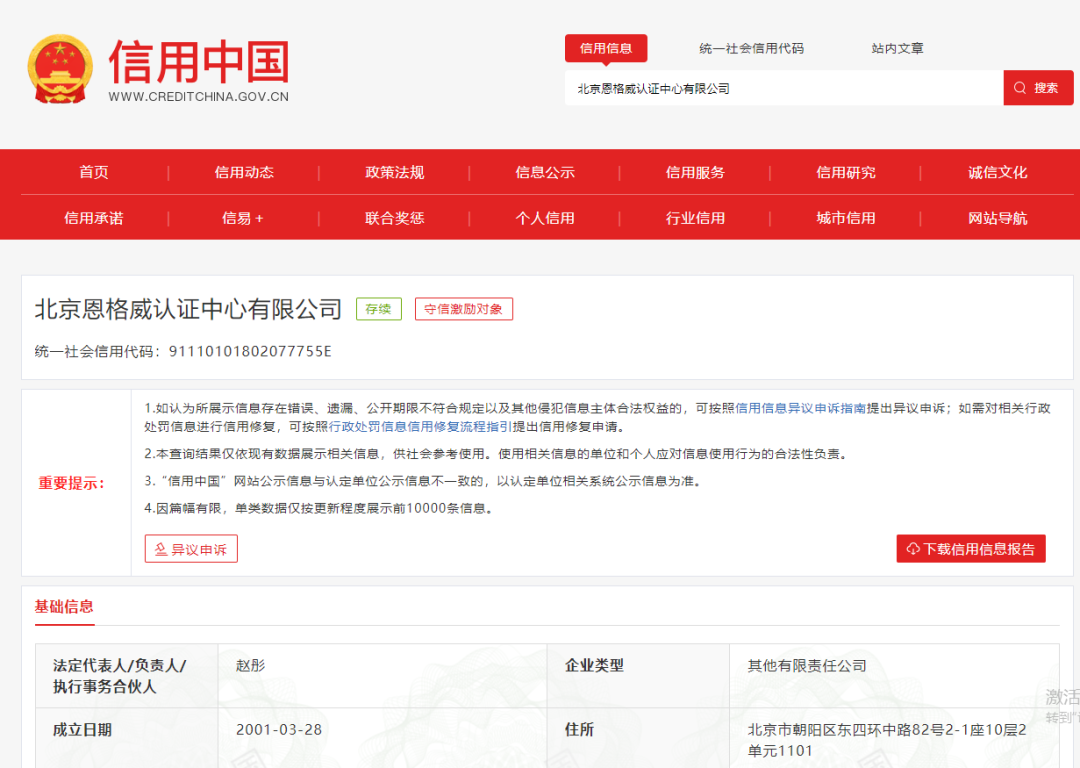This screenshot has width=1080, height=768.
Task: Select the 存续 status badge
Action: click(x=378, y=309)
